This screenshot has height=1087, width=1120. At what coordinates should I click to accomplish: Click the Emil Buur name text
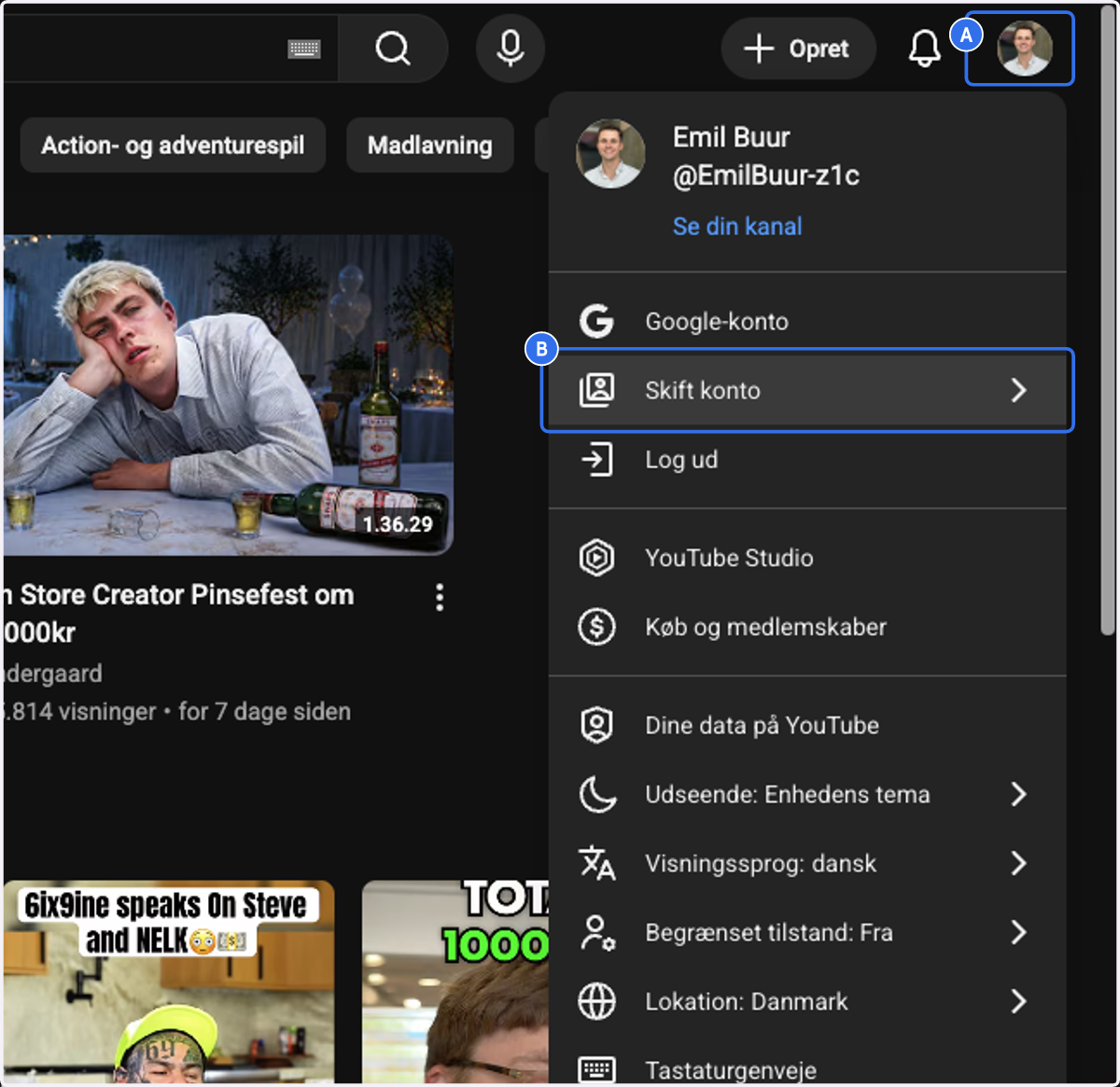click(732, 137)
